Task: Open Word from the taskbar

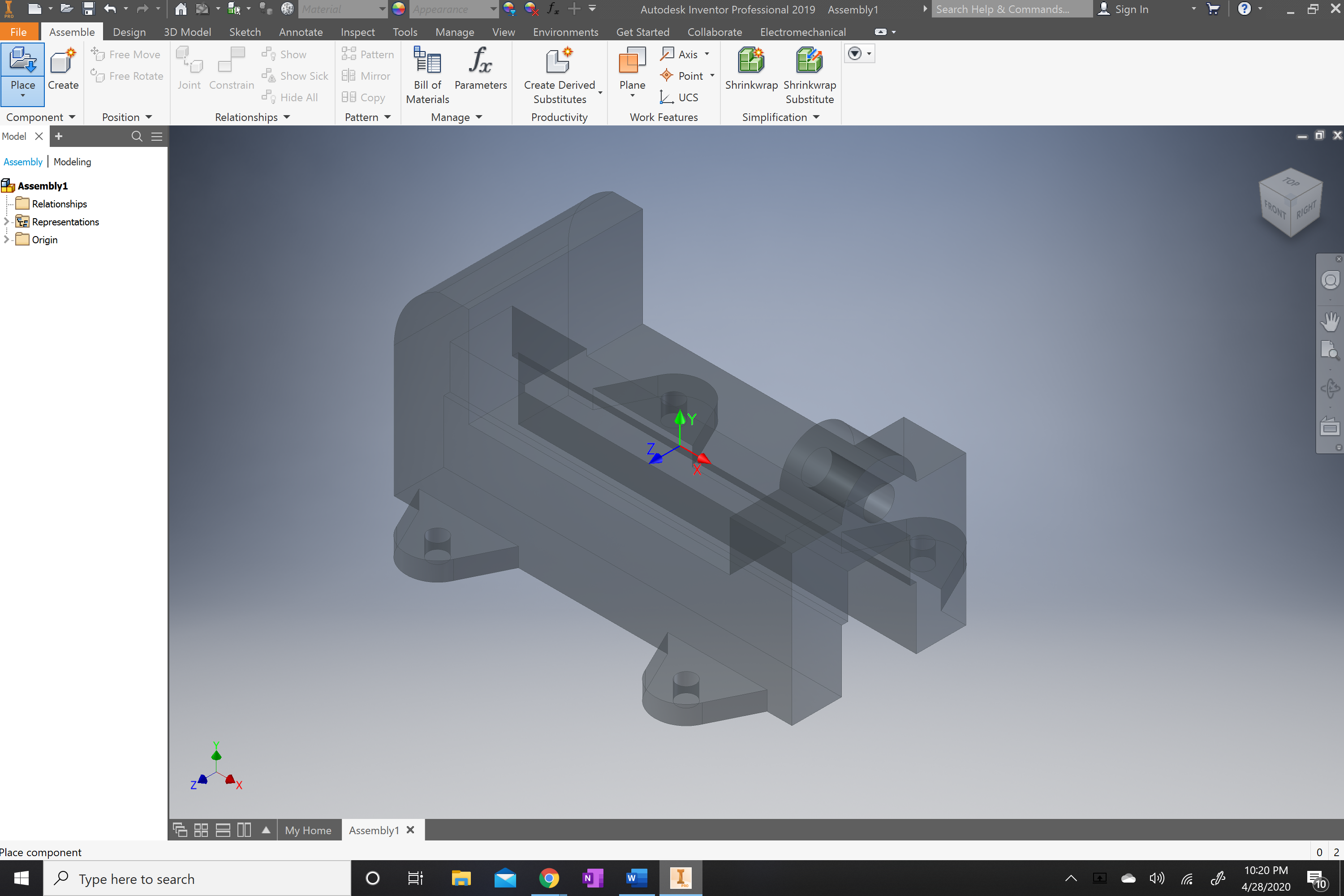Action: coord(636,878)
